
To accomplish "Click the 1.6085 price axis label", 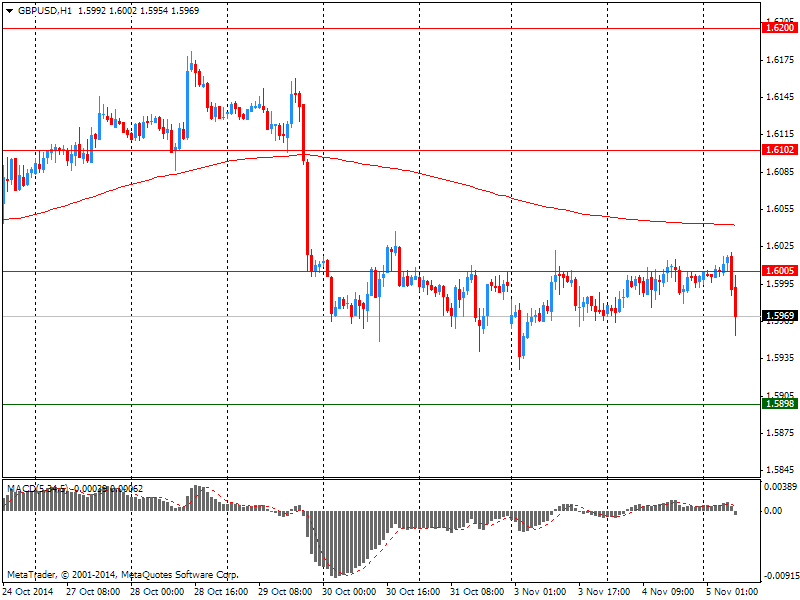I will 780,171.
